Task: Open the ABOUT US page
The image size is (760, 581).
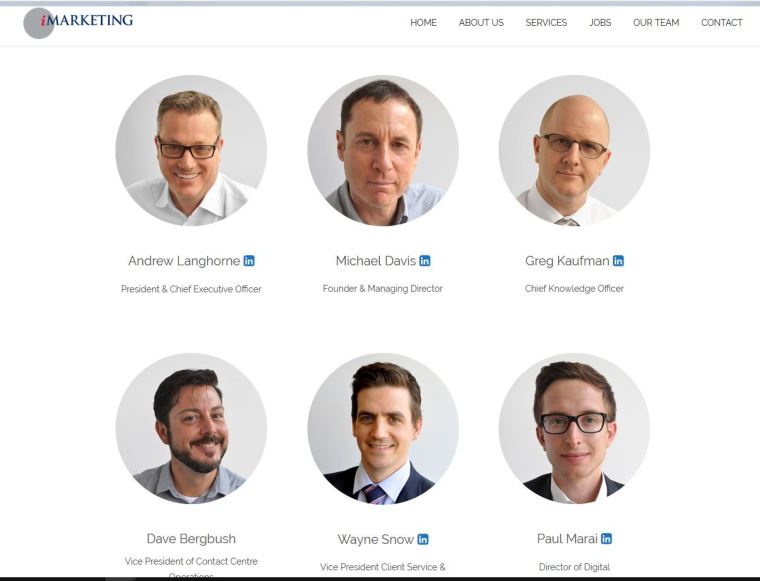Action: [481, 22]
